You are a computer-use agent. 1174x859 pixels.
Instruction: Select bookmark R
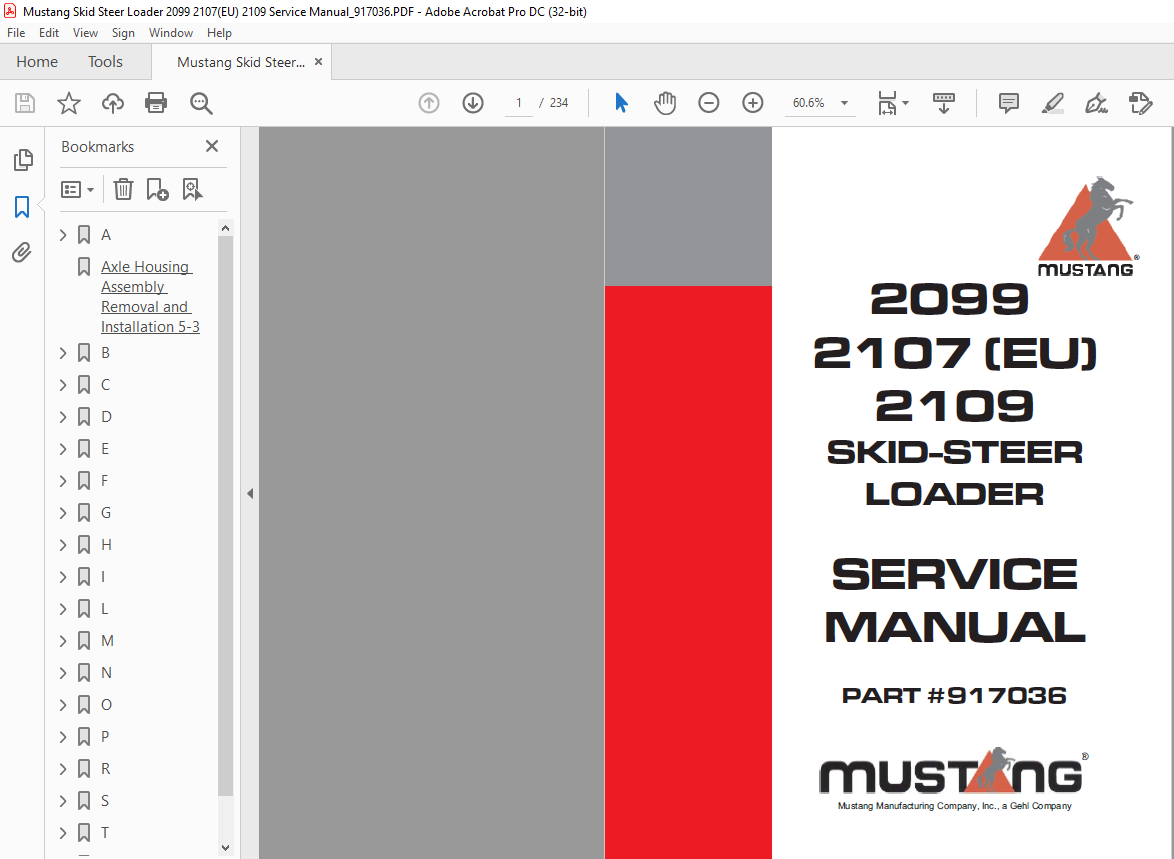[x=106, y=769]
